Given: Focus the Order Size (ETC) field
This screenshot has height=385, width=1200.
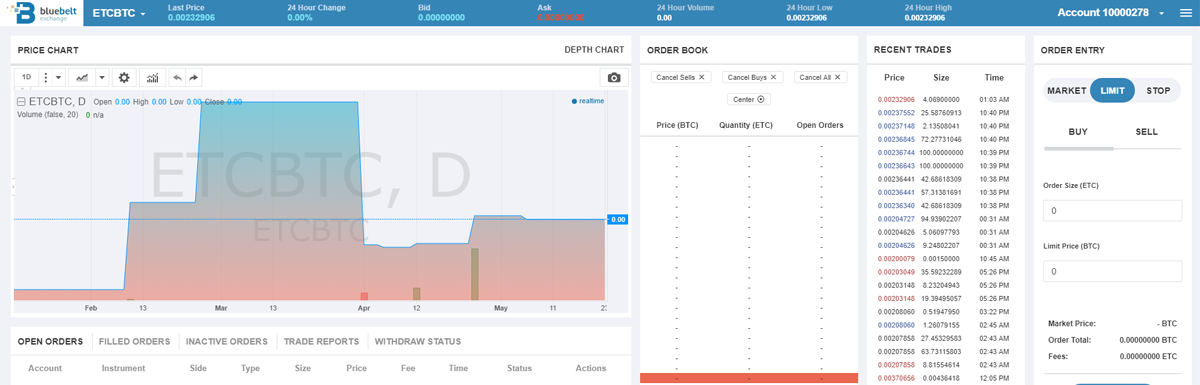Looking at the screenshot, I should coord(1112,211).
